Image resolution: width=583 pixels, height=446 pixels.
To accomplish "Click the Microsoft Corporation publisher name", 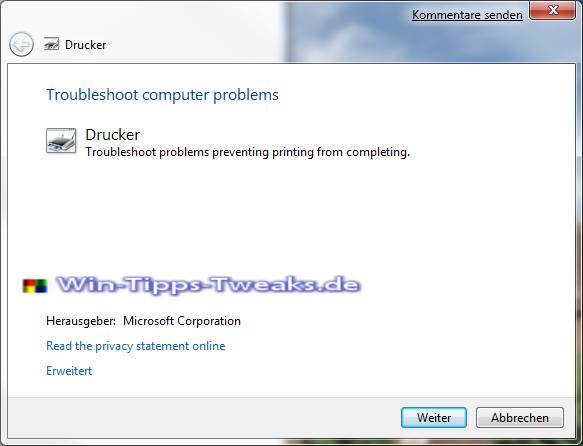I will [182, 321].
